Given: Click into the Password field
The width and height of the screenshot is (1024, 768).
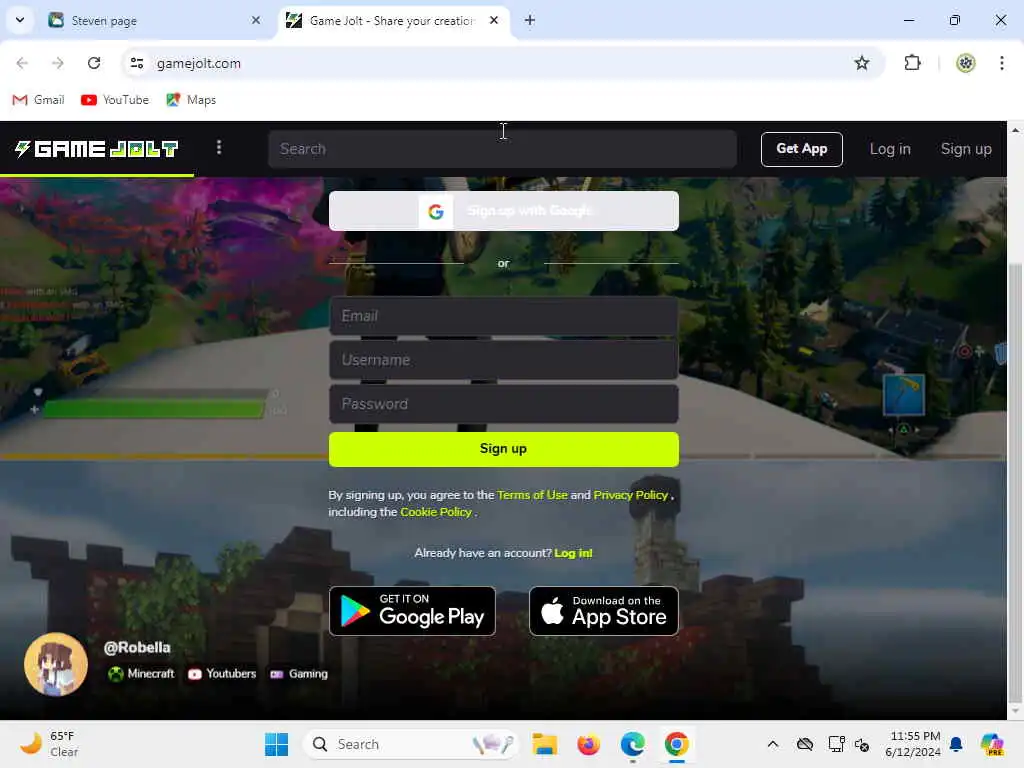Looking at the screenshot, I should click(504, 404).
